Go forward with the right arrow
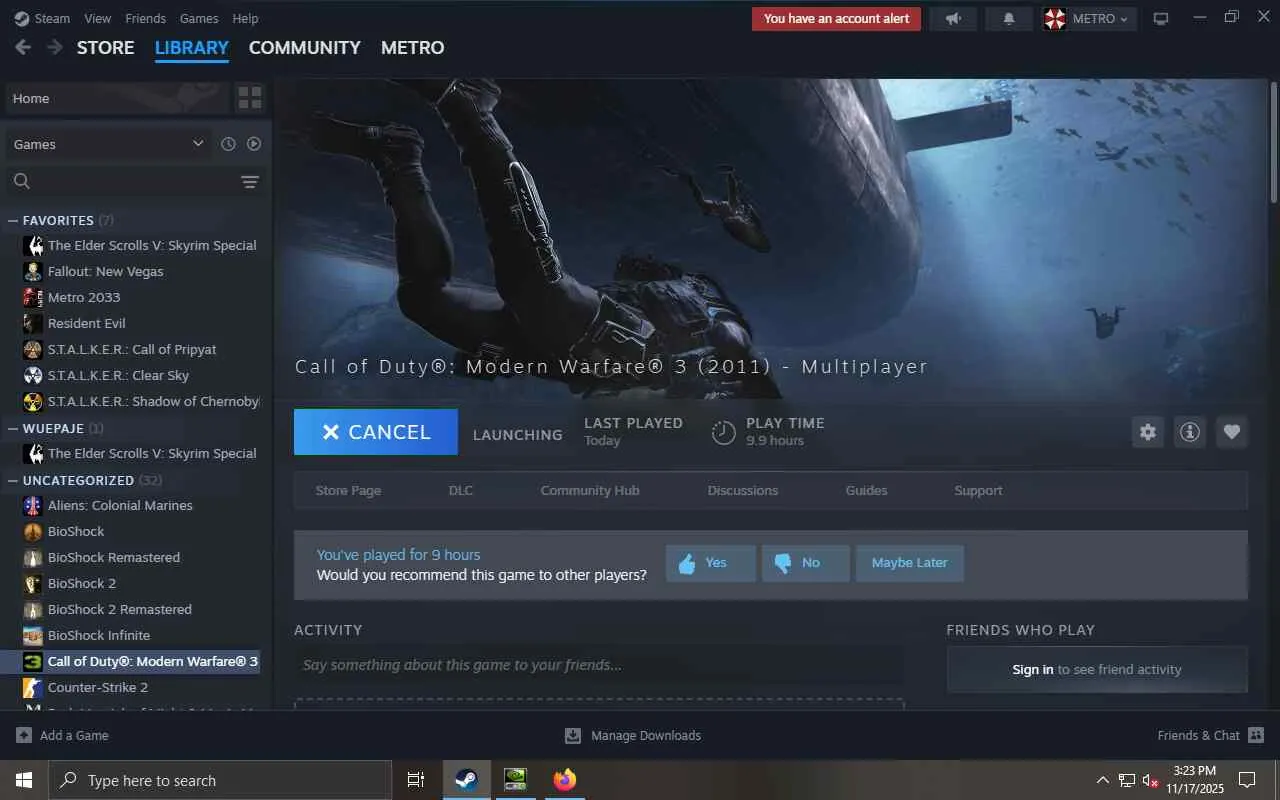 coord(54,47)
